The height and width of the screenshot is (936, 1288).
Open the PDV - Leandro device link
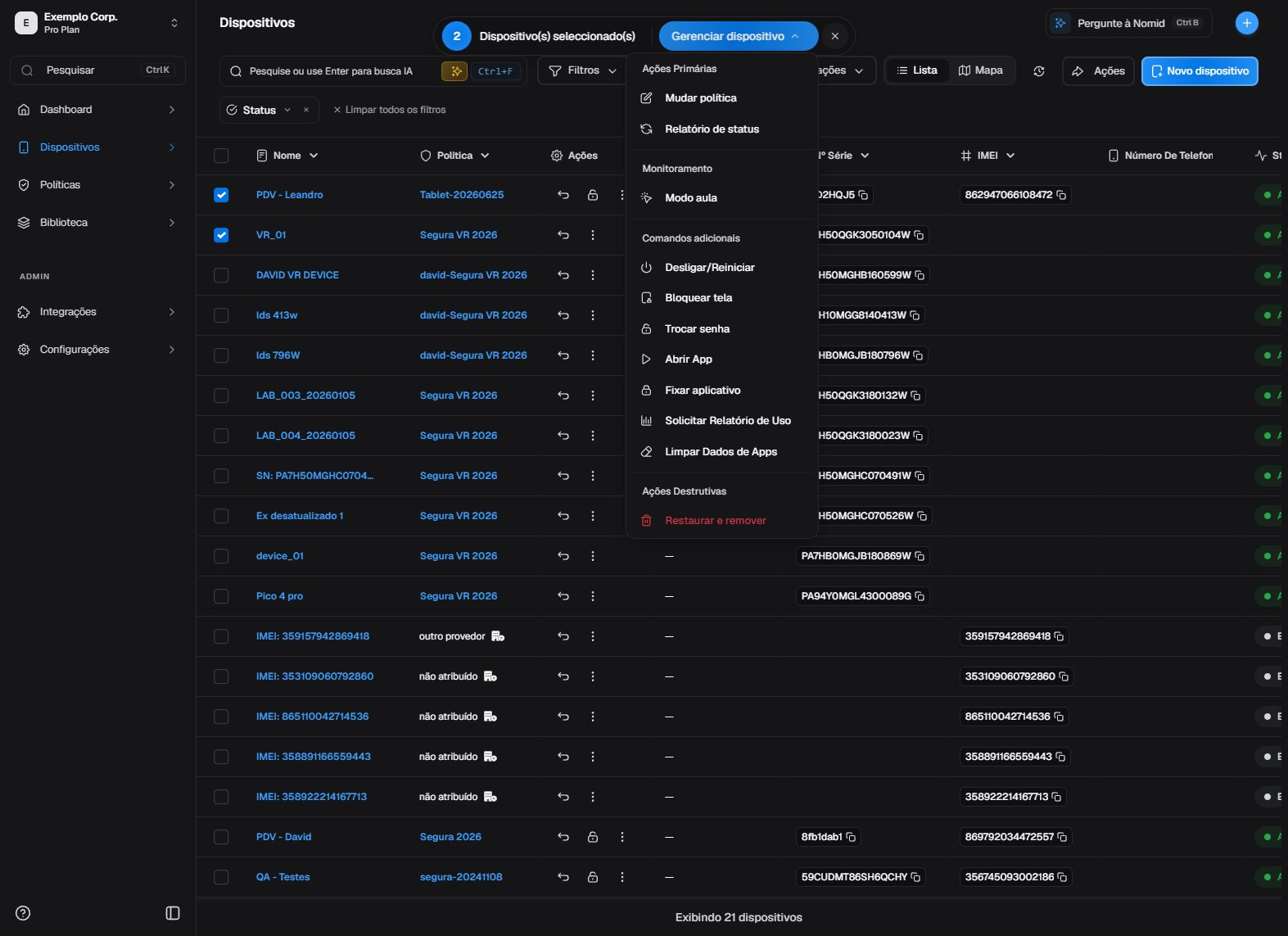tap(289, 195)
